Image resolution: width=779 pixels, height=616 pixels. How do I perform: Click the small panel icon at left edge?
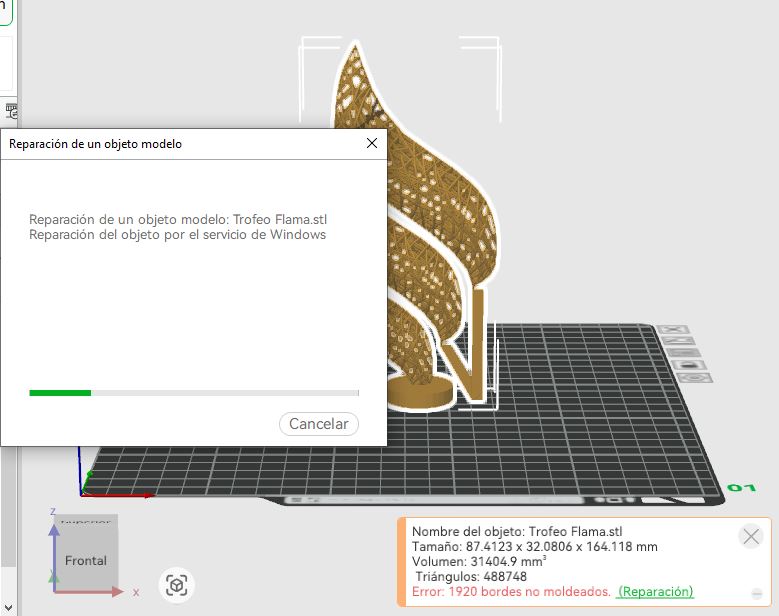point(9,108)
